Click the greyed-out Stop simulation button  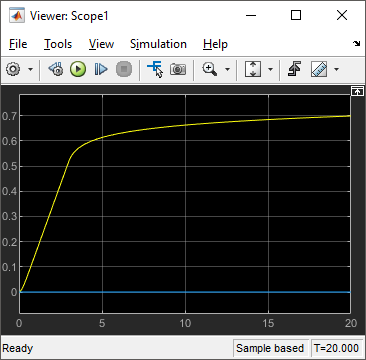[x=124, y=69]
